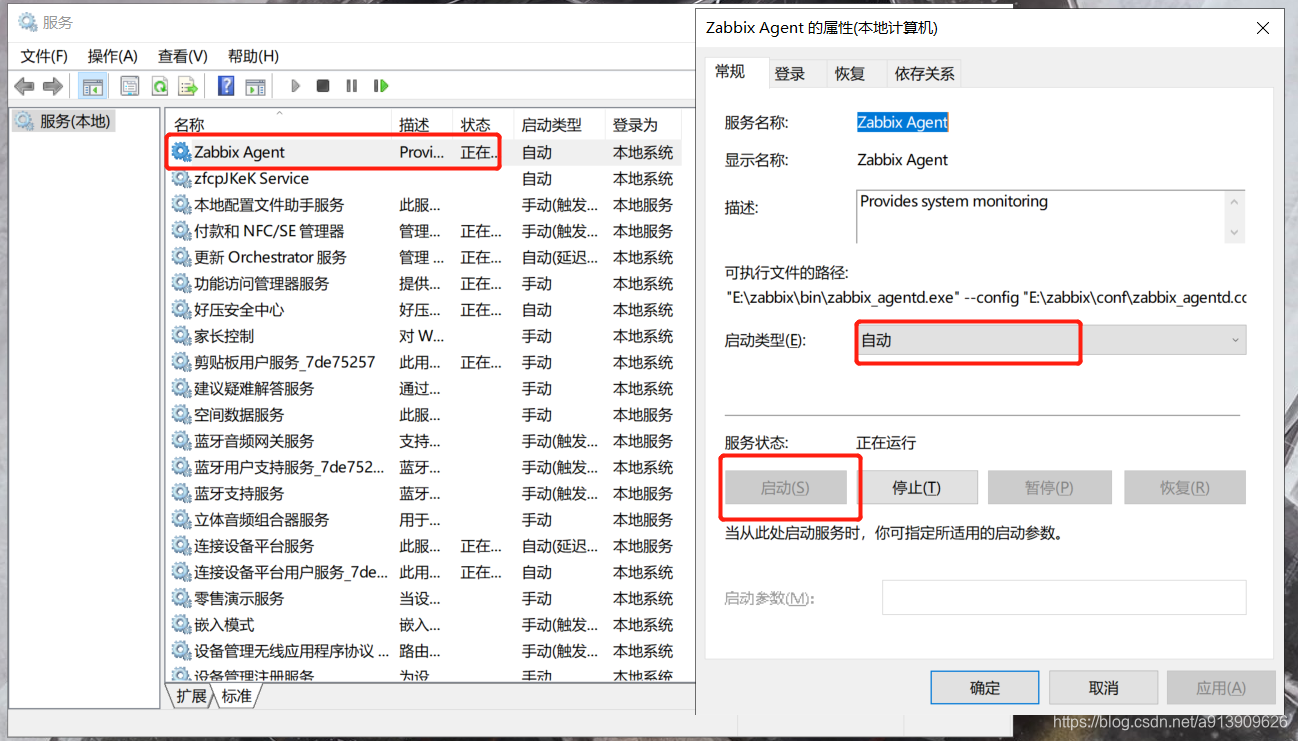Click the description box scroll-up arrow
Screen dimensions: 1298x741
click(x=1235, y=202)
